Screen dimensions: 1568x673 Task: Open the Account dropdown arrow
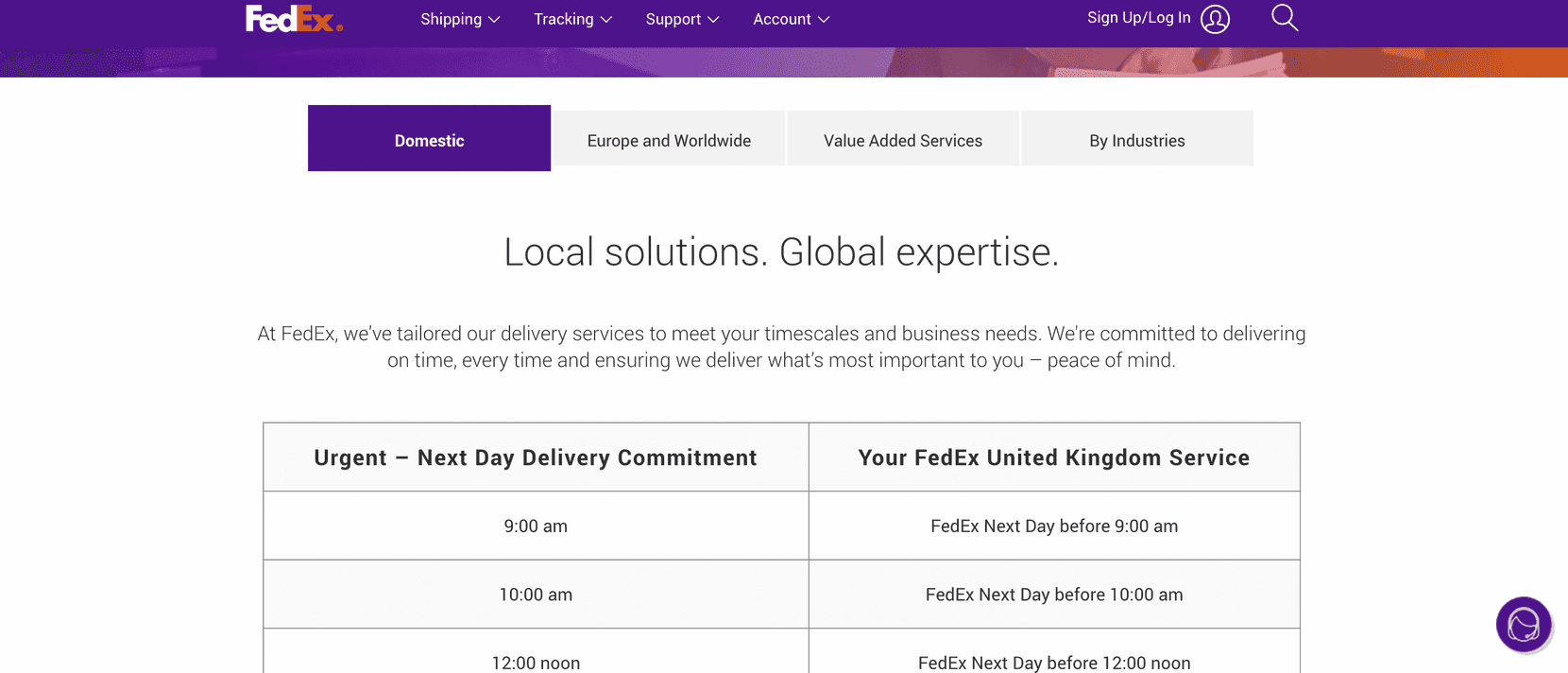(825, 19)
